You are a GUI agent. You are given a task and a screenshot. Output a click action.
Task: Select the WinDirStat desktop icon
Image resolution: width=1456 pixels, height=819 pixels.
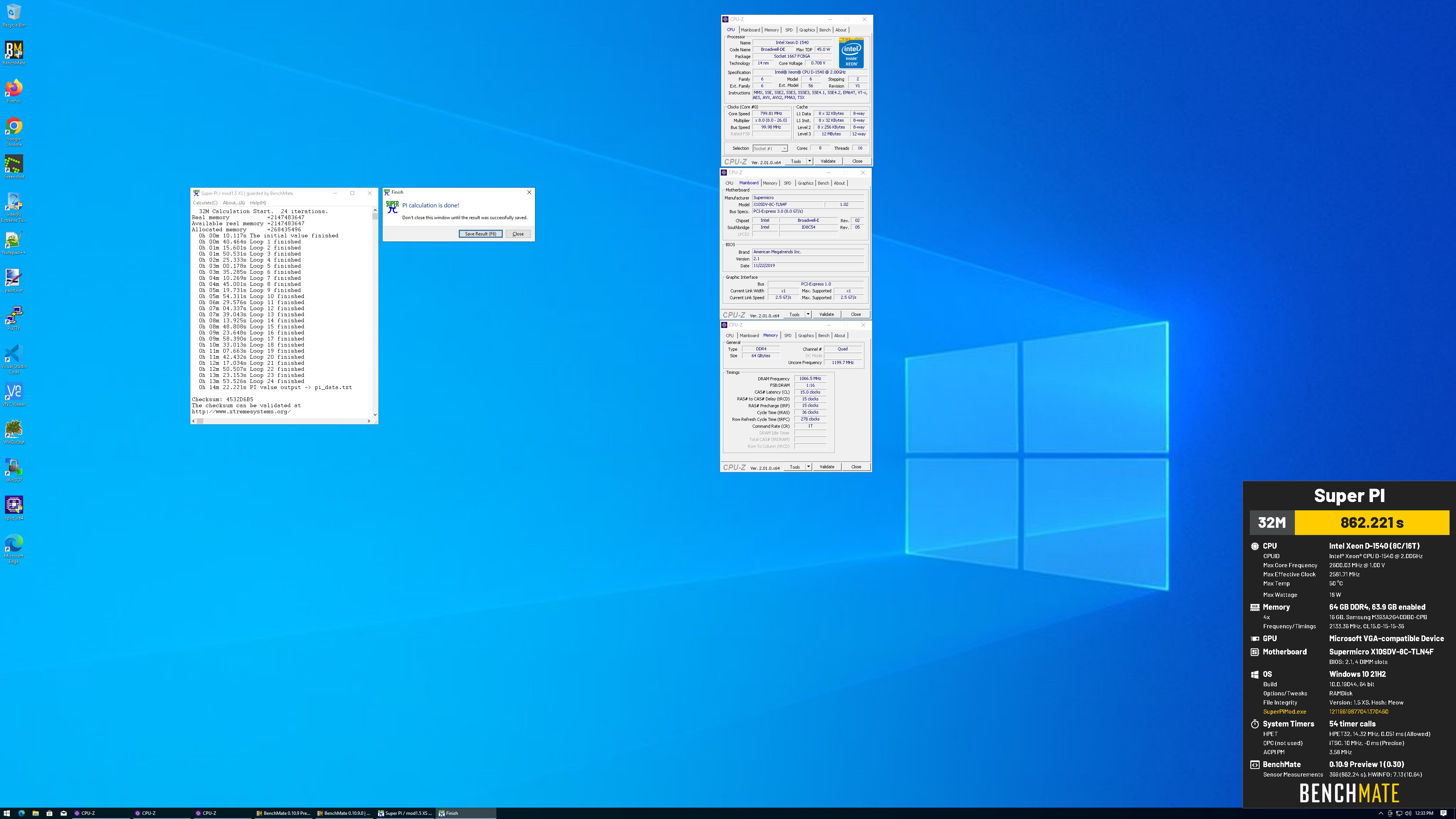14,432
